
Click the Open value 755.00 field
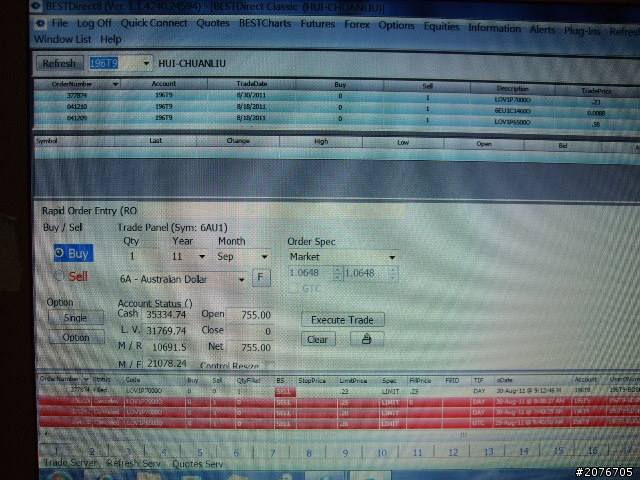click(x=249, y=315)
